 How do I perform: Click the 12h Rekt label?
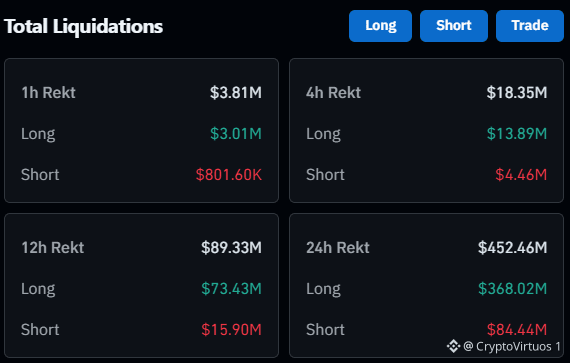[x=53, y=248]
